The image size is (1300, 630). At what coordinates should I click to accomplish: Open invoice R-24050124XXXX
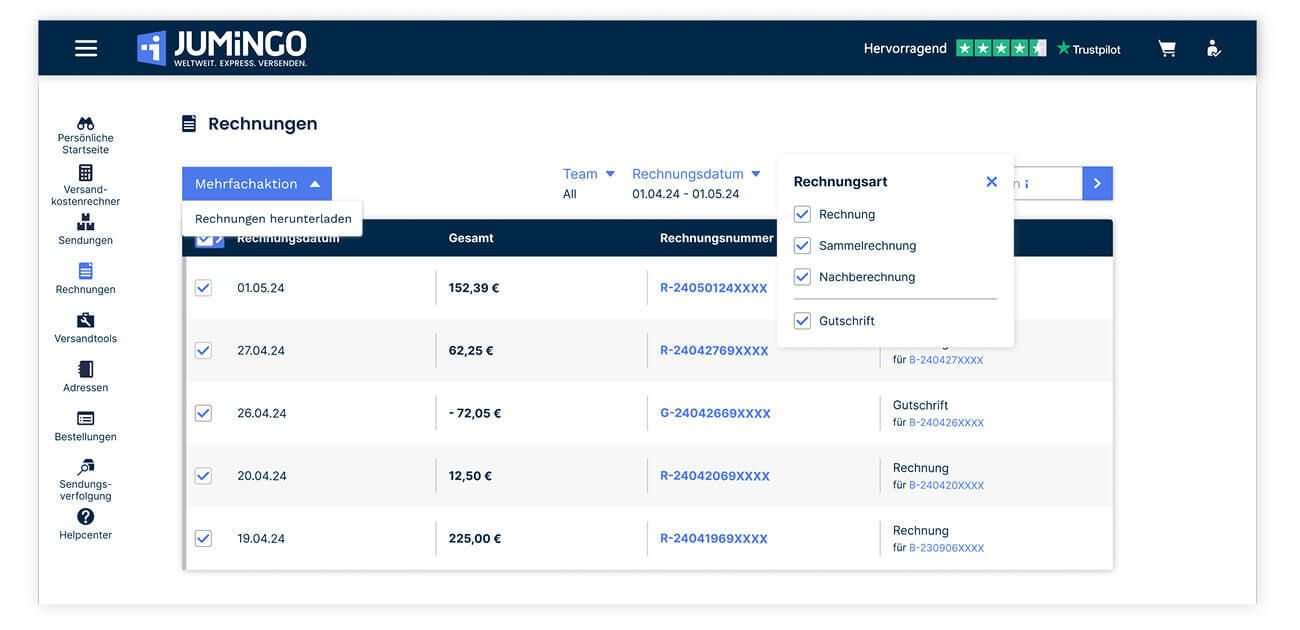[x=712, y=287]
